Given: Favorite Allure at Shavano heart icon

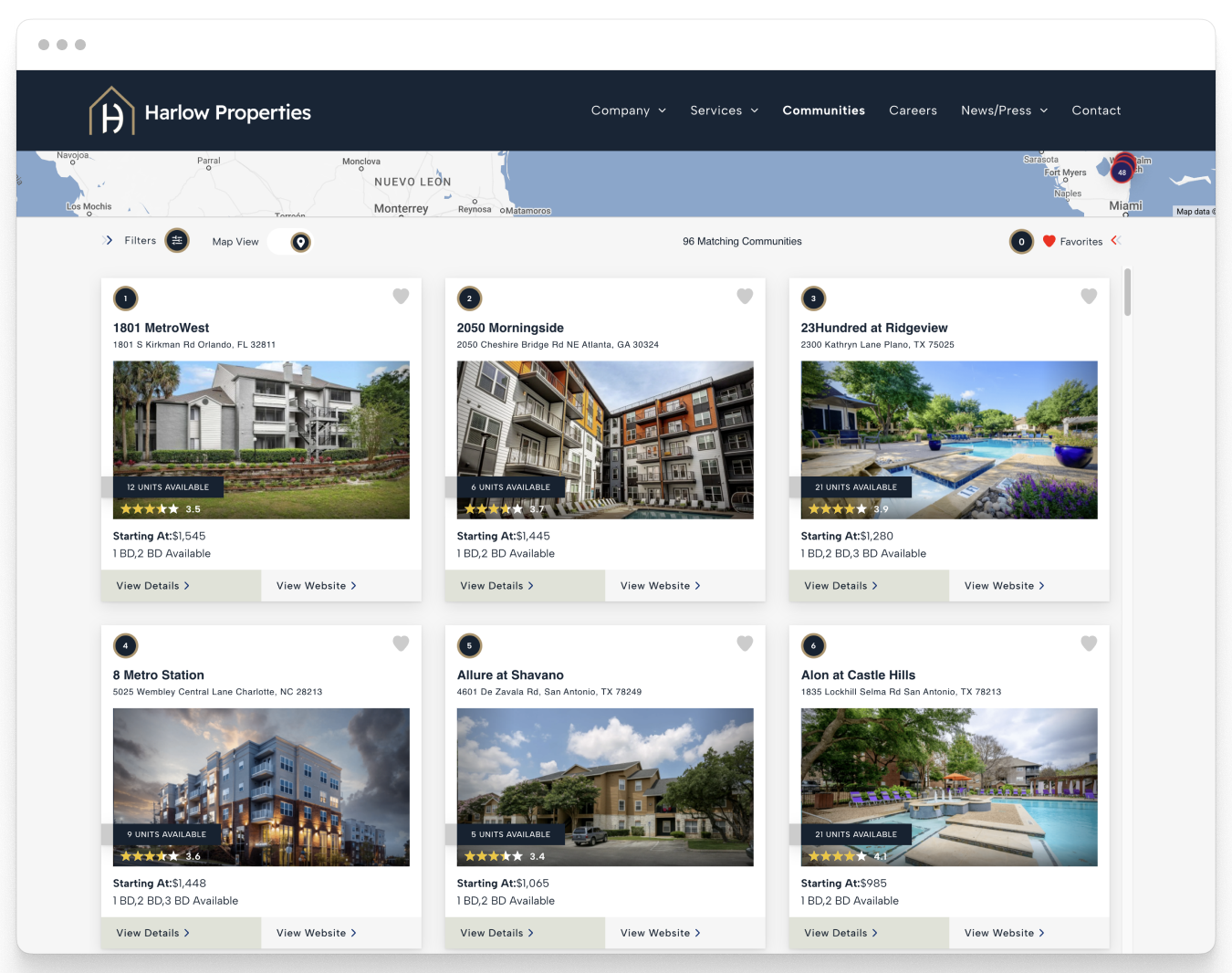Looking at the screenshot, I should [x=745, y=643].
